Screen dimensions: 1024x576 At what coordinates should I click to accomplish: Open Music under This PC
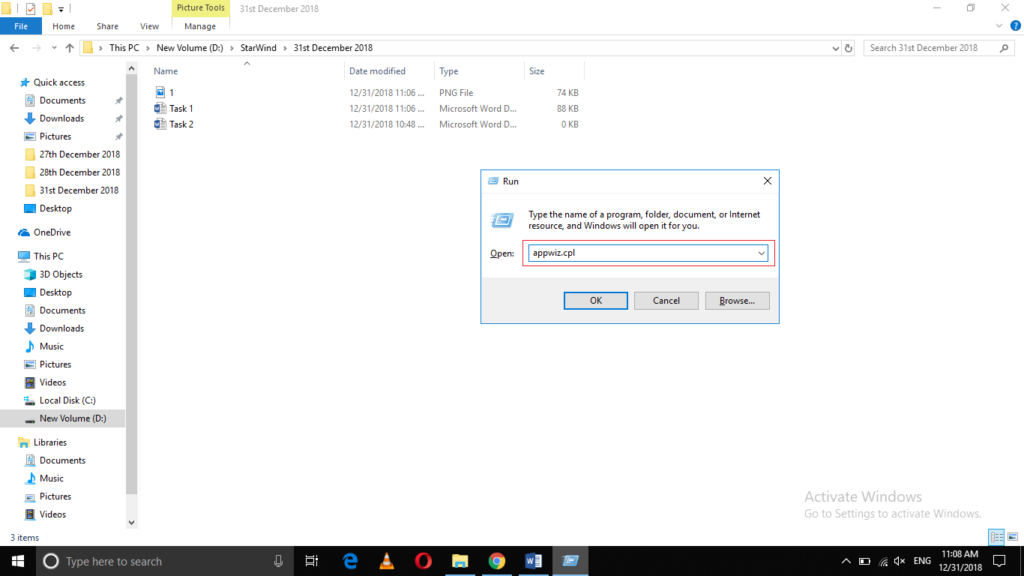coord(51,346)
